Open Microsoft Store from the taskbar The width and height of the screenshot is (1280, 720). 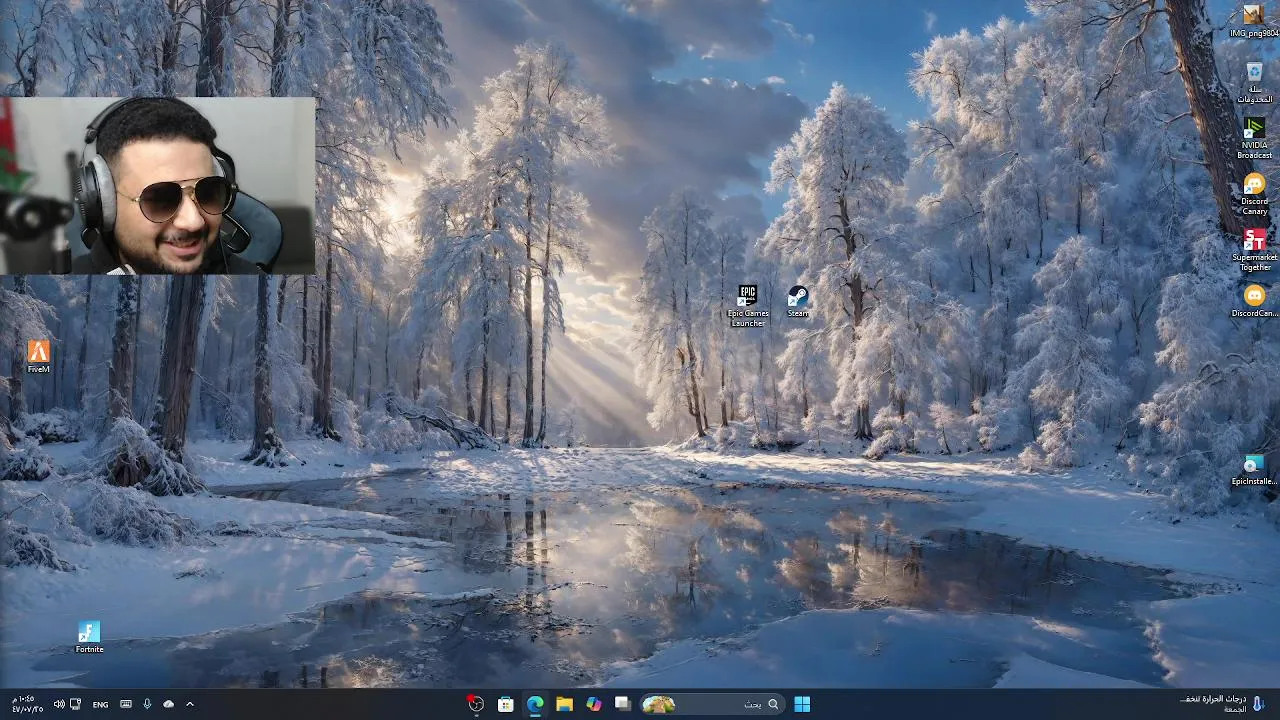pyautogui.click(x=506, y=704)
